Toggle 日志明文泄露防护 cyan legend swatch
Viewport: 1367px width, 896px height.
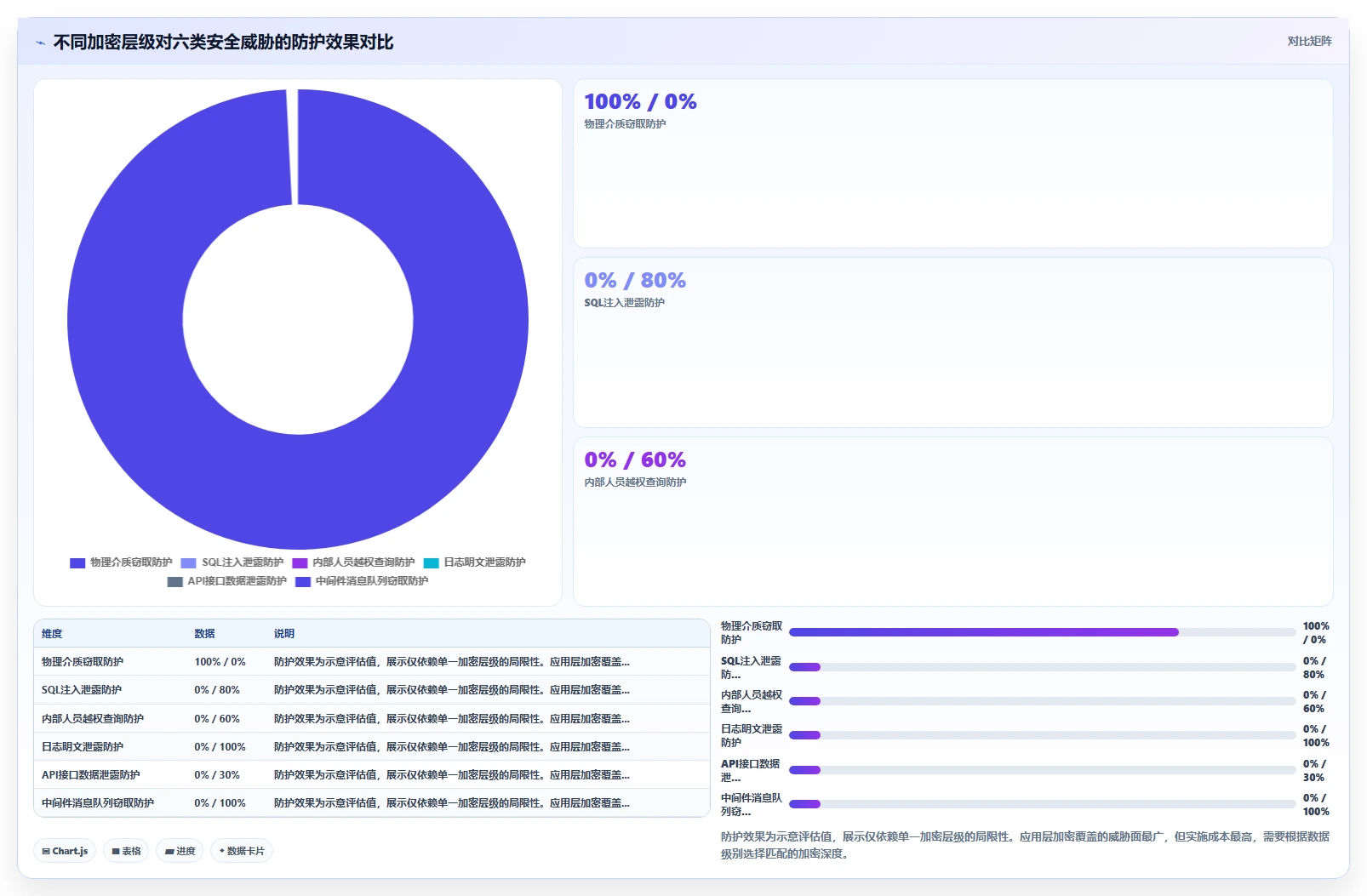click(432, 563)
